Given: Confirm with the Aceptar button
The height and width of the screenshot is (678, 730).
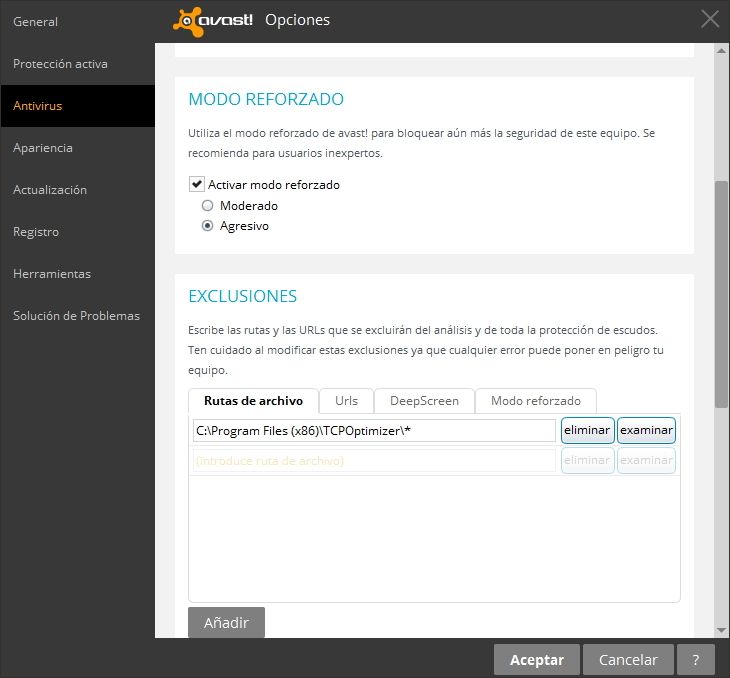Looking at the screenshot, I should [x=537, y=659].
